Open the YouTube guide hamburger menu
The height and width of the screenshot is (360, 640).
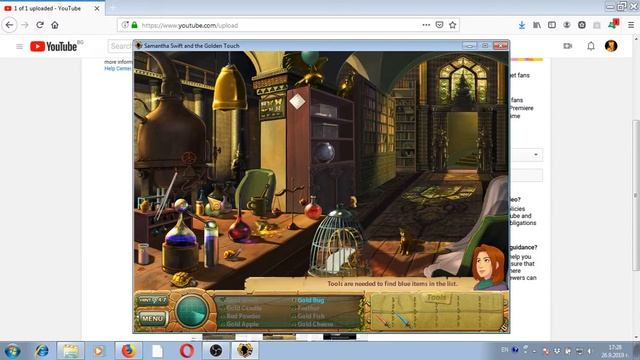point(19,47)
